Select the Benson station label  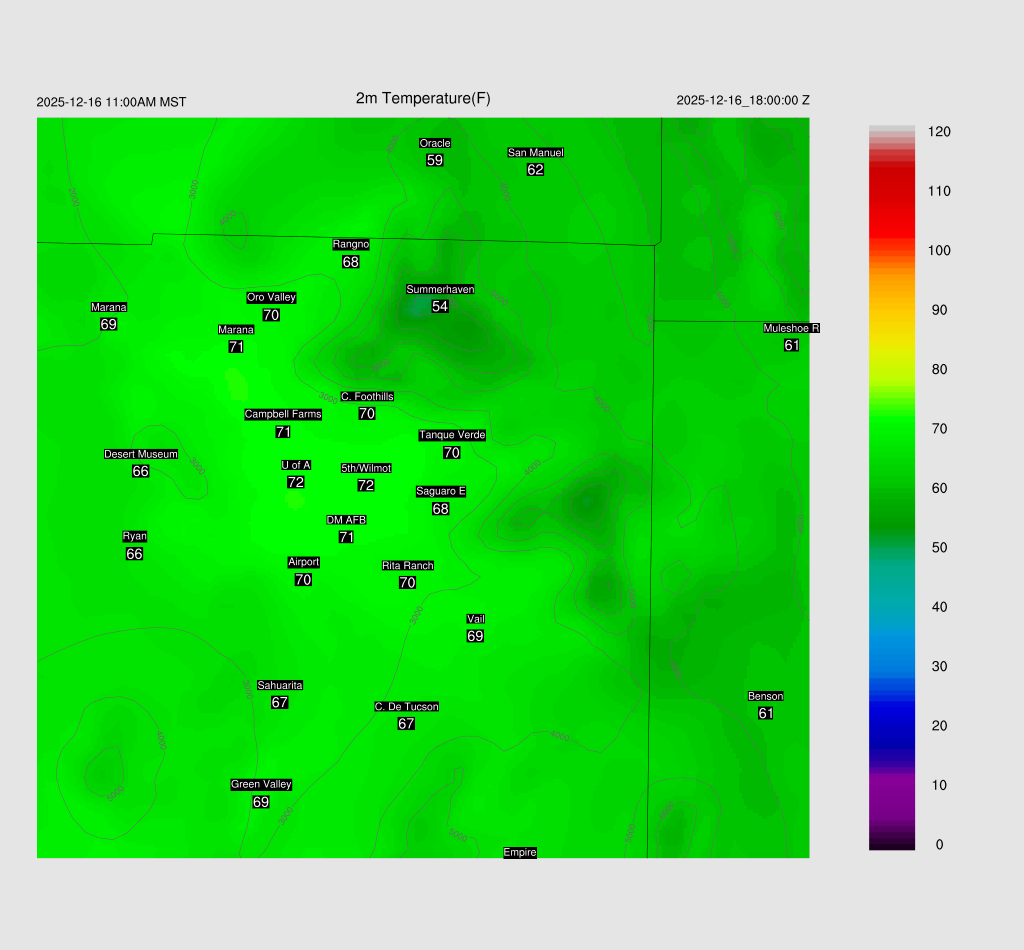pyautogui.click(x=766, y=696)
